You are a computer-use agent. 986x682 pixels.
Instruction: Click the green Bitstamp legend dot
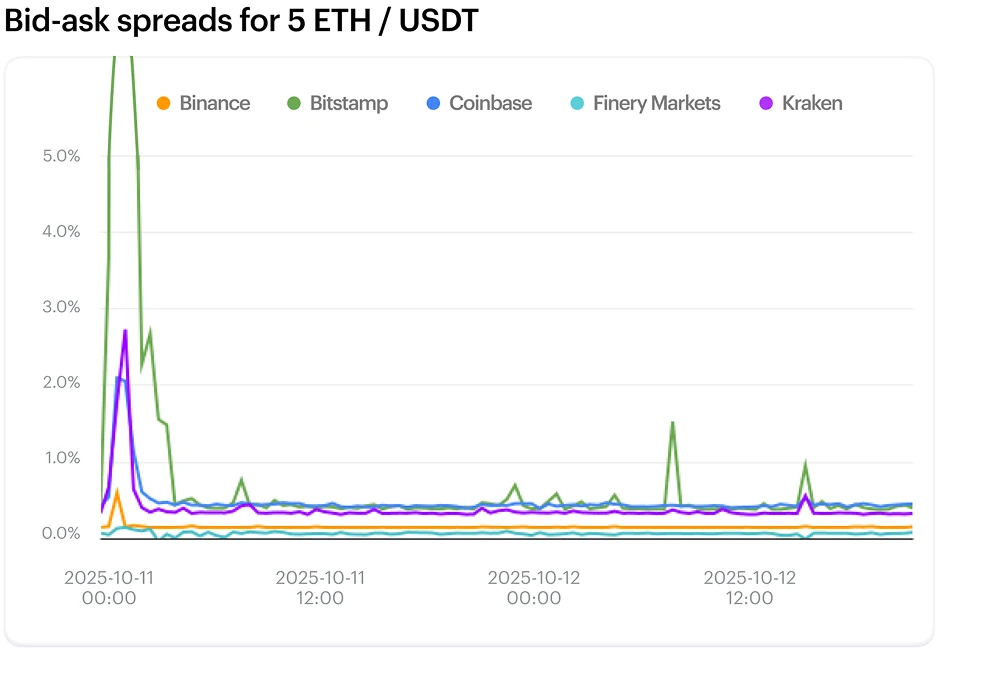tap(294, 103)
